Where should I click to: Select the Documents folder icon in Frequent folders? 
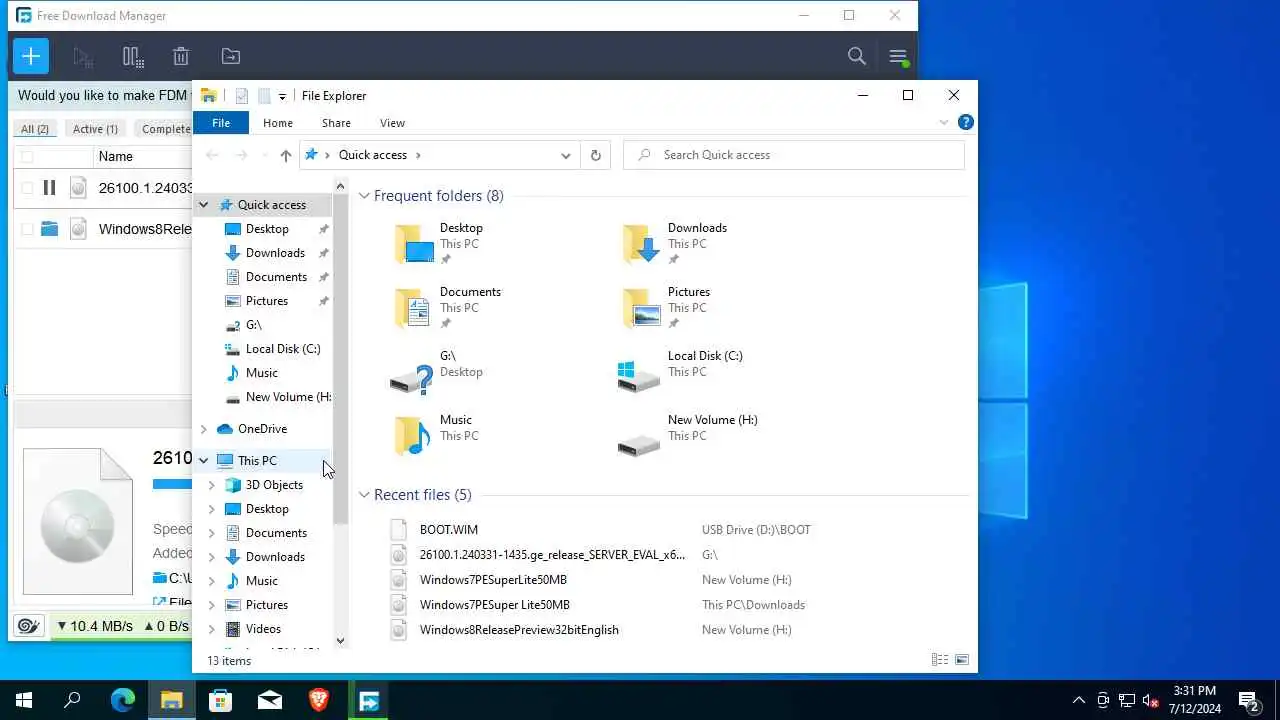point(413,308)
